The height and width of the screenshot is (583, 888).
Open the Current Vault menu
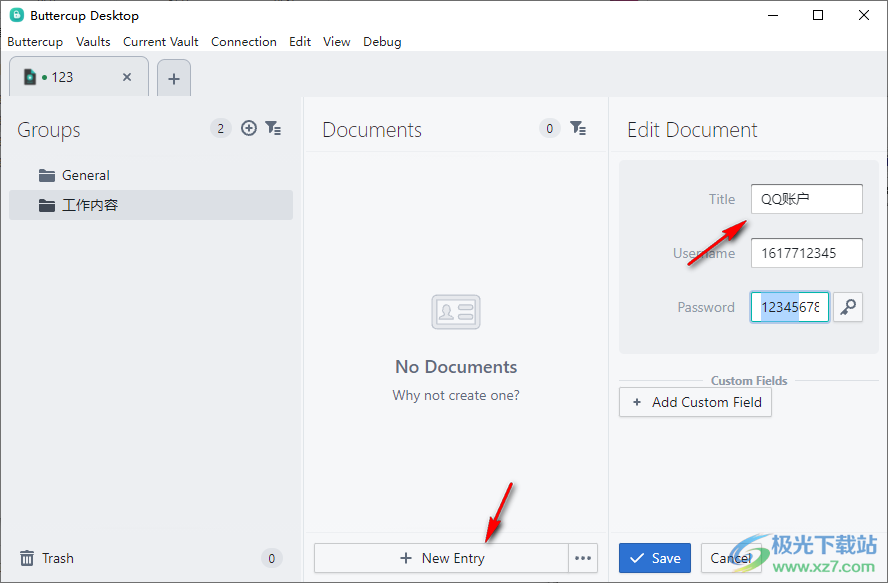pos(160,42)
